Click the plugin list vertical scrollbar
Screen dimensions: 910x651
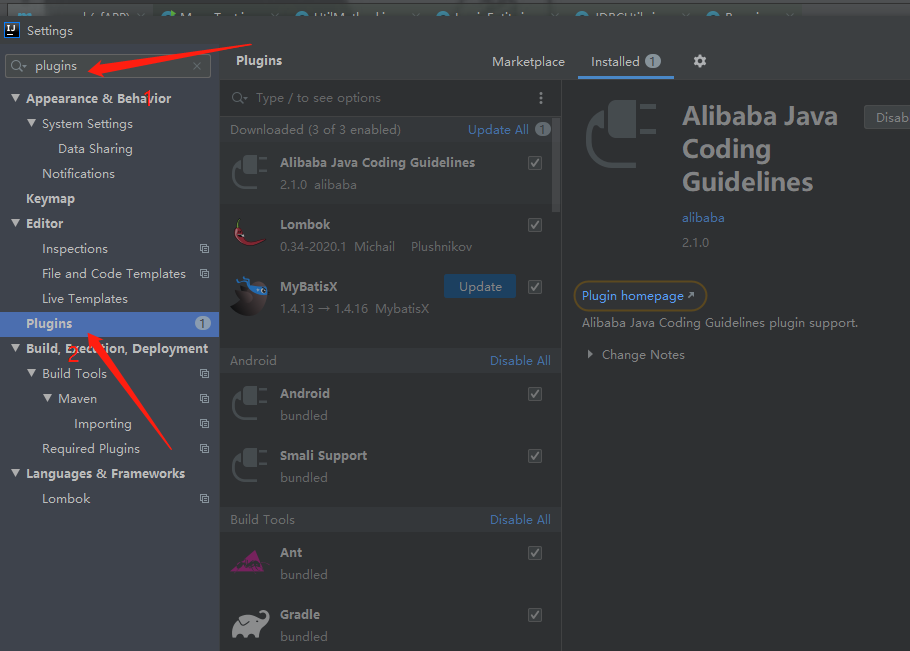point(556,165)
